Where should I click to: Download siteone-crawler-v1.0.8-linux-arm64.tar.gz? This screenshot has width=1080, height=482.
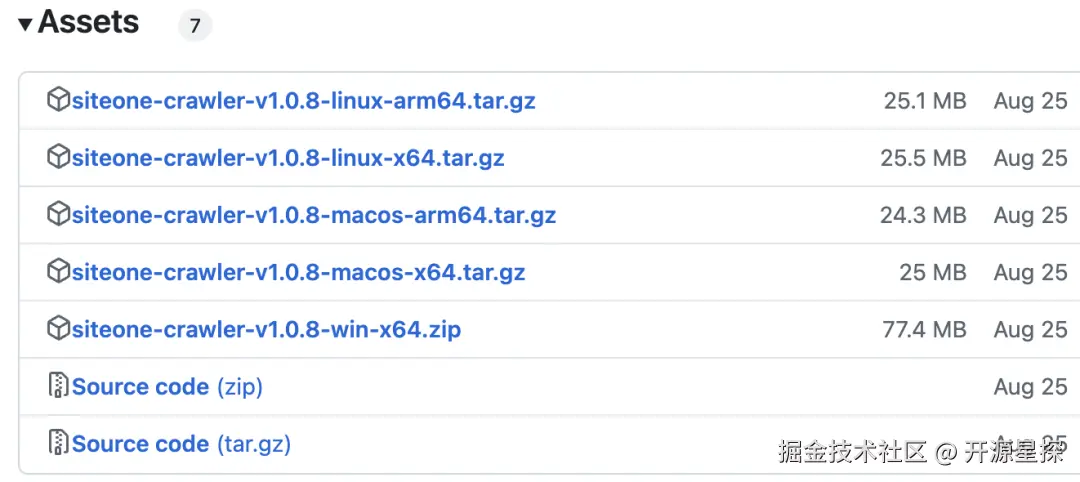(303, 101)
